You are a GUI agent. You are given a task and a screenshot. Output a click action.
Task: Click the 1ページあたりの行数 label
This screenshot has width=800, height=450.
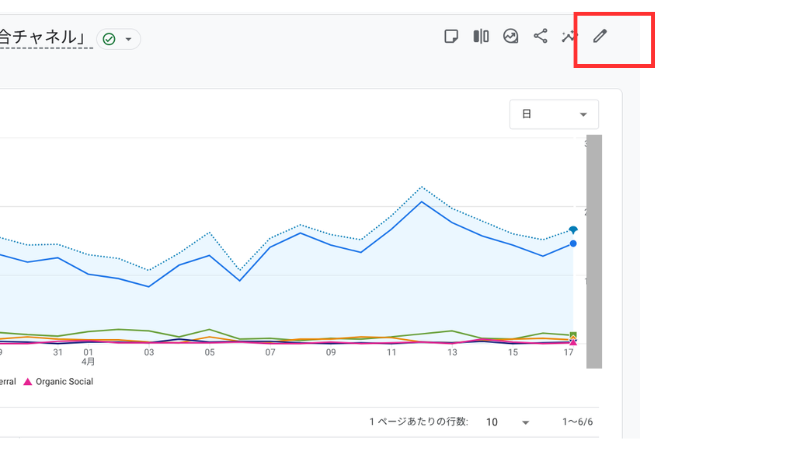click(x=418, y=423)
